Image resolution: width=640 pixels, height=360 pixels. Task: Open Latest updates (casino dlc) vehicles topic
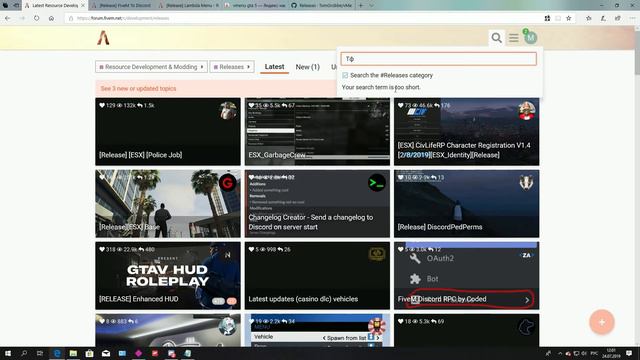(x=303, y=299)
